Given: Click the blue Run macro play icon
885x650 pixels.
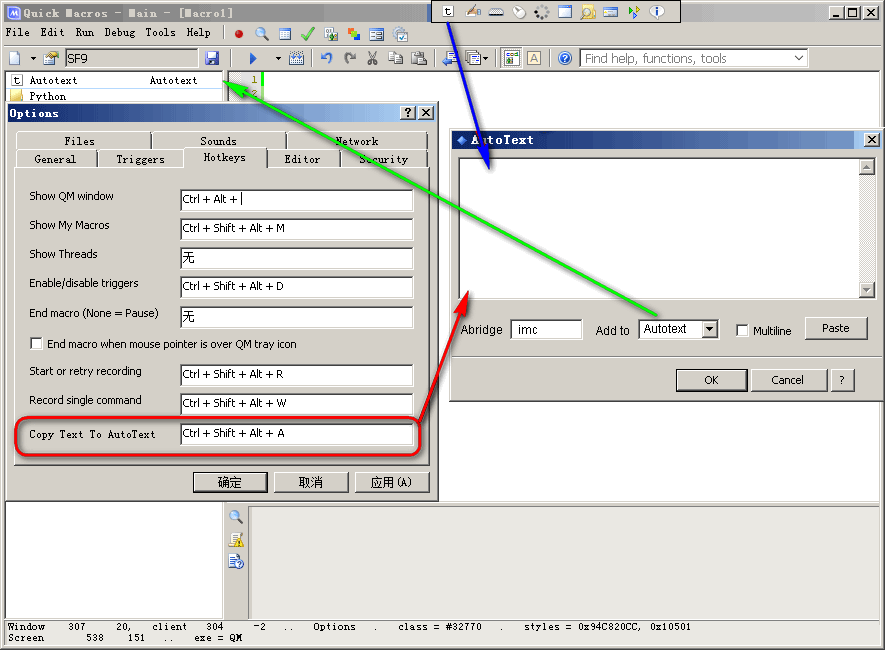Looking at the screenshot, I should [253, 59].
